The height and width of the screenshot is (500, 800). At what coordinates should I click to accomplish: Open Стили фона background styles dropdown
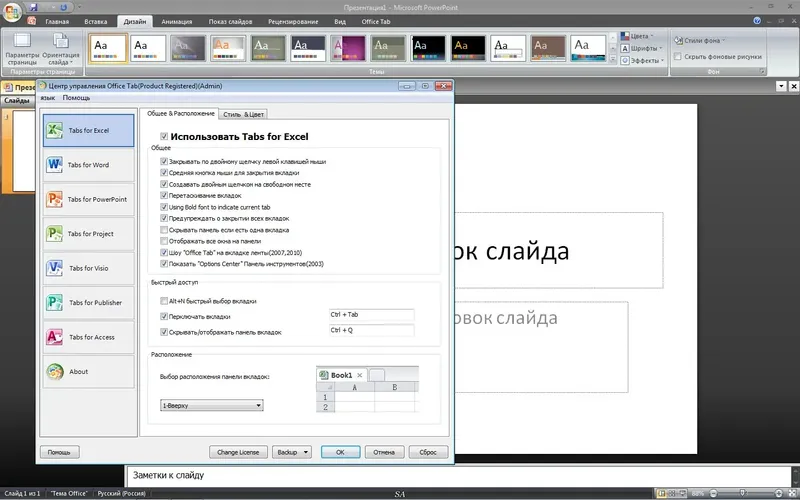699,40
